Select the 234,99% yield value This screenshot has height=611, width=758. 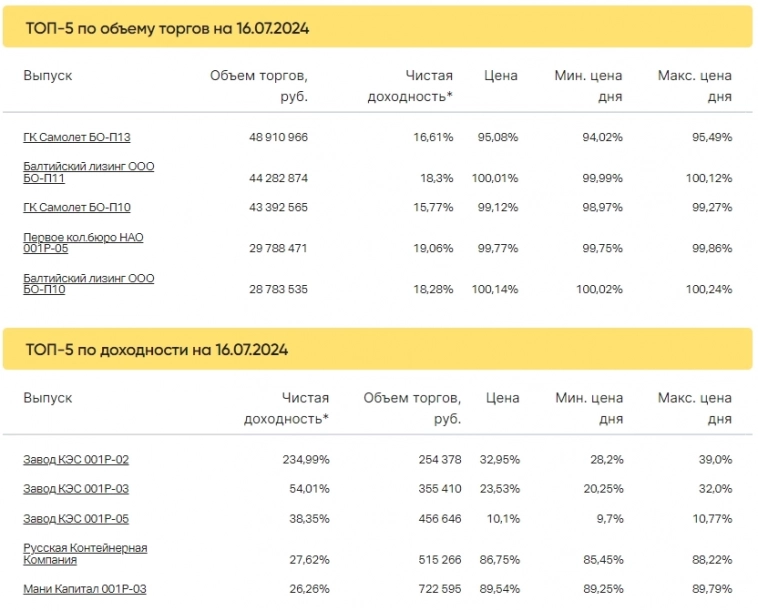tap(303, 460)
